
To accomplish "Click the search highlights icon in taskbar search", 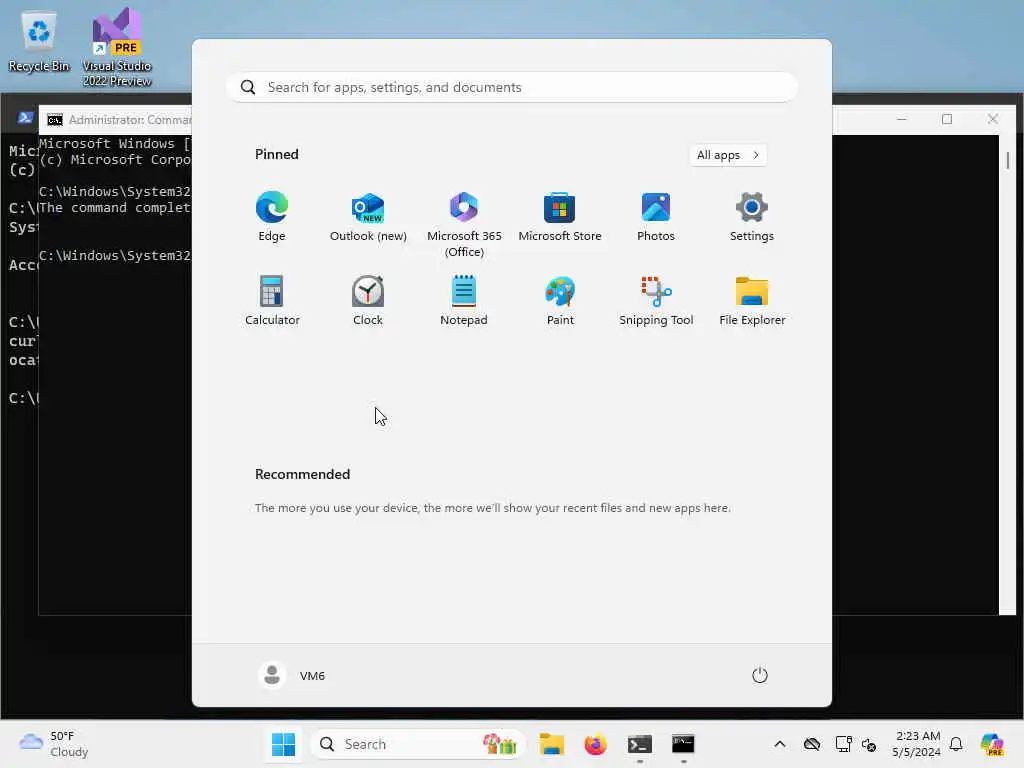I will point(500,744).
